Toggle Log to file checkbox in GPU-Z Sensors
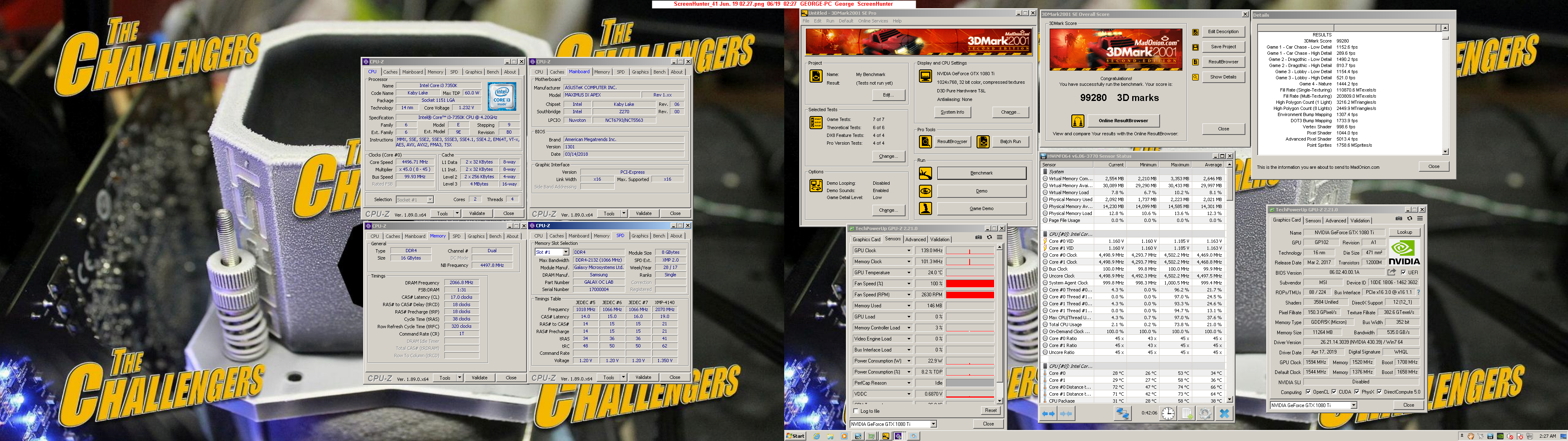Image resolution: width=1568 pixels, height=441 pixels. [x=856, y=411]
